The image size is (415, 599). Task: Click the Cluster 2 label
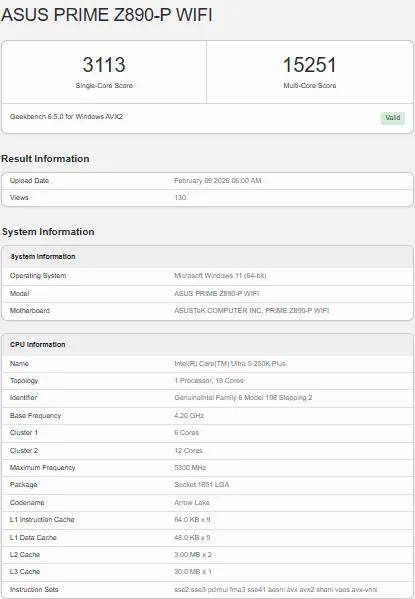[x=24, y=450]
